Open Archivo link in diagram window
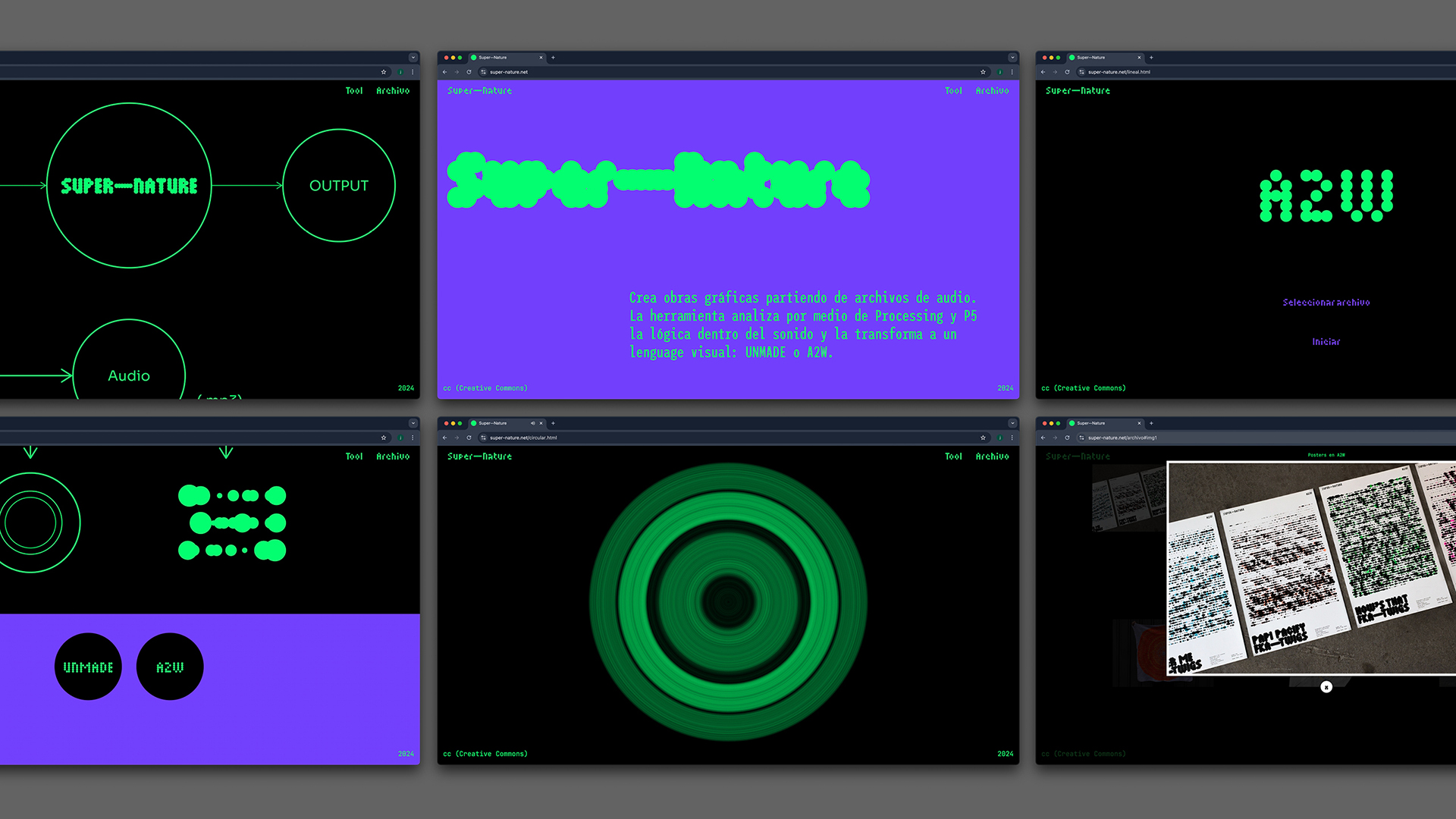 393,91
